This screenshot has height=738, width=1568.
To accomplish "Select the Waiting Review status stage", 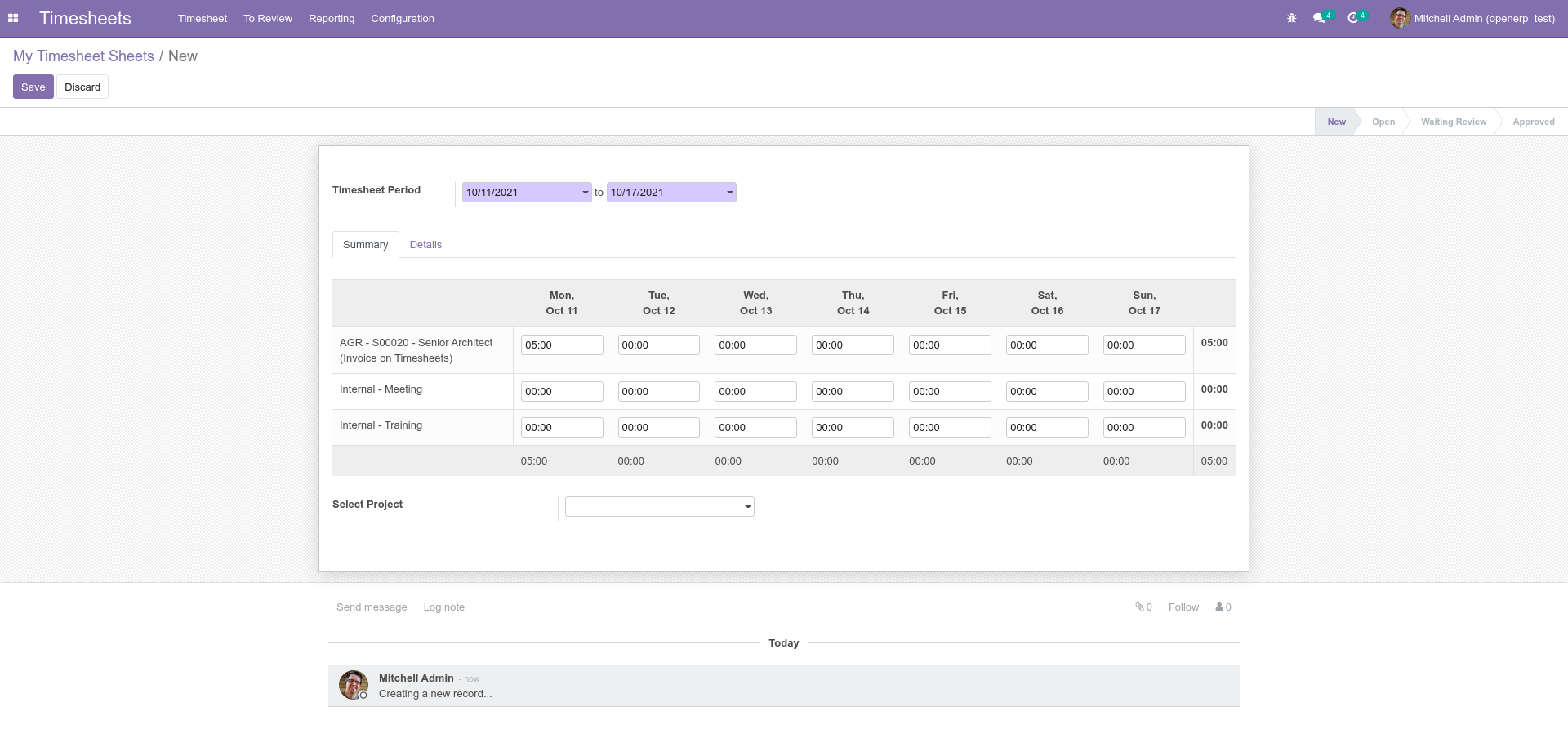I will click(x=1454, y=122).
